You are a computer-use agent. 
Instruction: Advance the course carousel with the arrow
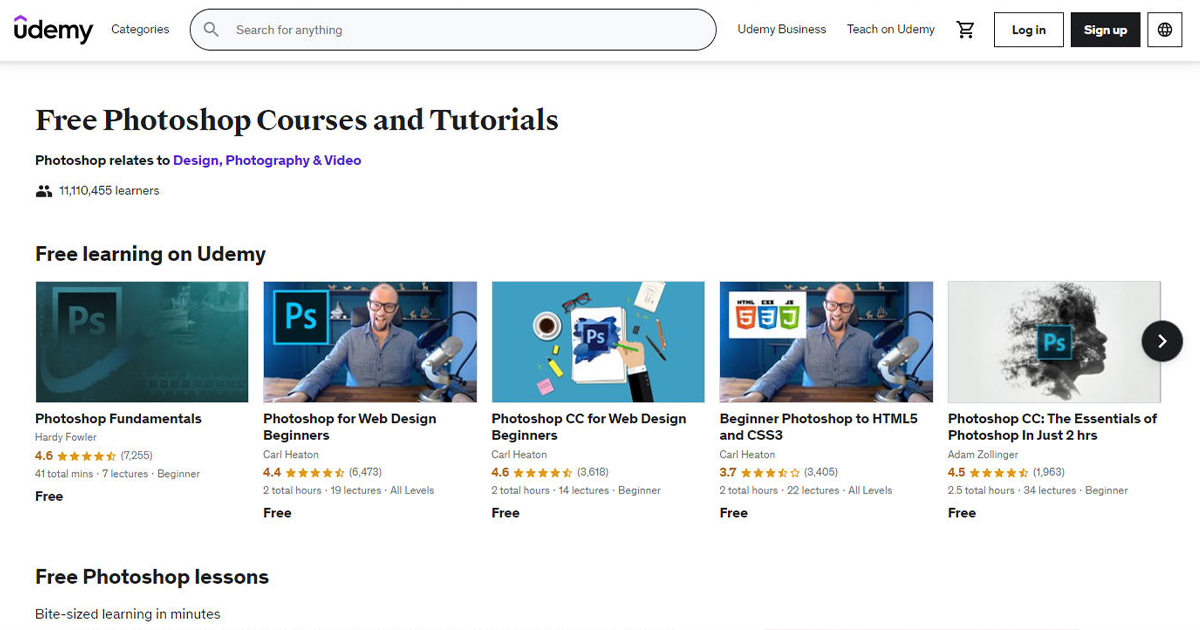(1161, 341)
